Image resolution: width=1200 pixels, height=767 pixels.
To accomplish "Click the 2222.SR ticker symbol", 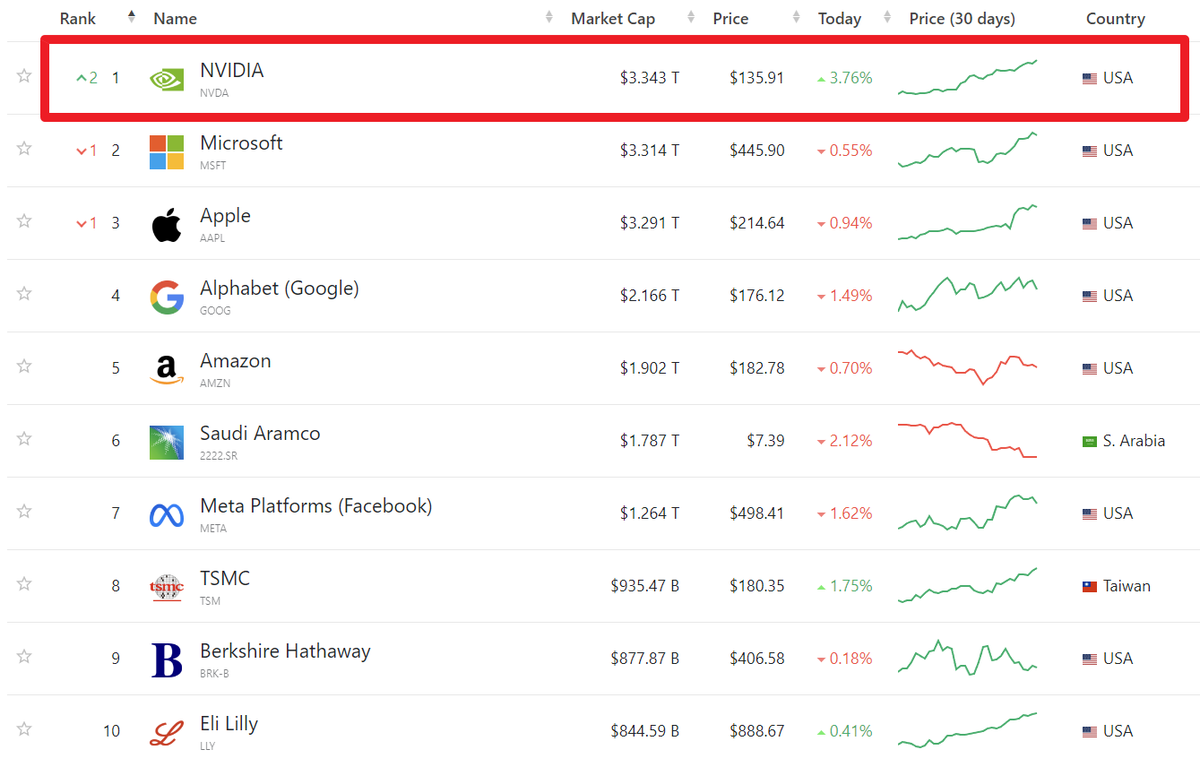I will [219, 456].
